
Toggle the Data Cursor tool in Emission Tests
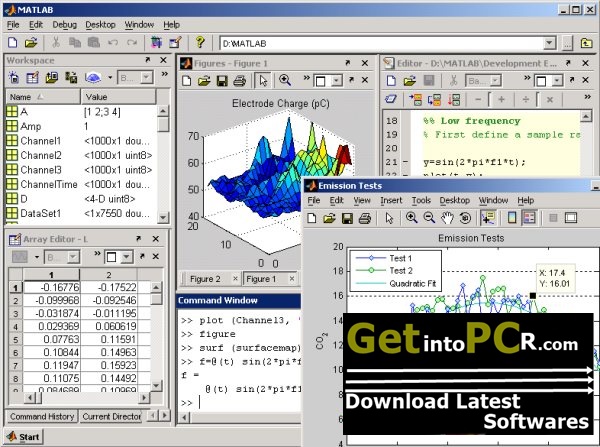click(x=488, y=218)
